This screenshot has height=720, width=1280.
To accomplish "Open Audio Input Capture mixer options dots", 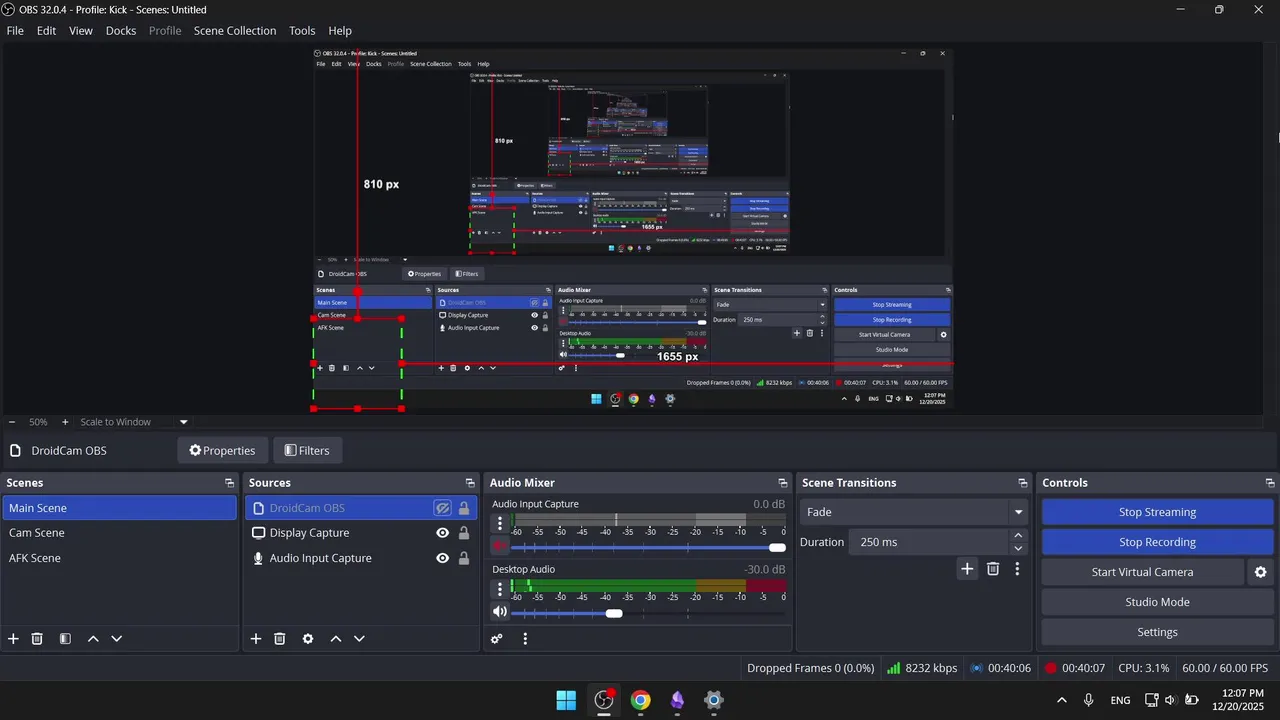I will [500, 523].
